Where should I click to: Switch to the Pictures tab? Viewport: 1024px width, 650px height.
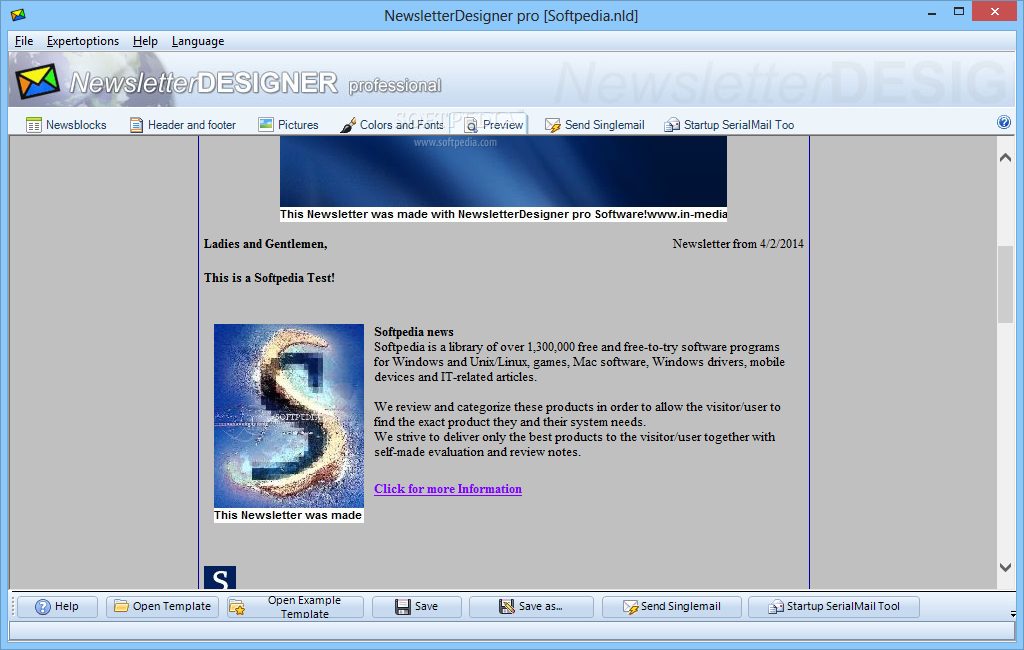pyautogui.click(x=288, y=125)
